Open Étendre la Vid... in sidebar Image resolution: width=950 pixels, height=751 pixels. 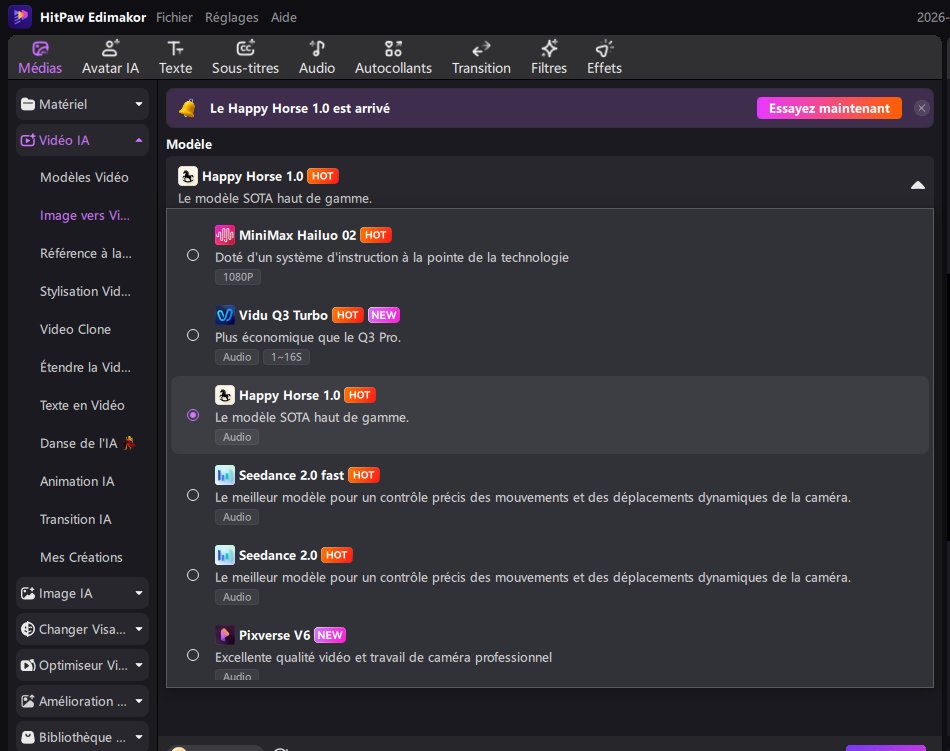[x=85, y=368]
